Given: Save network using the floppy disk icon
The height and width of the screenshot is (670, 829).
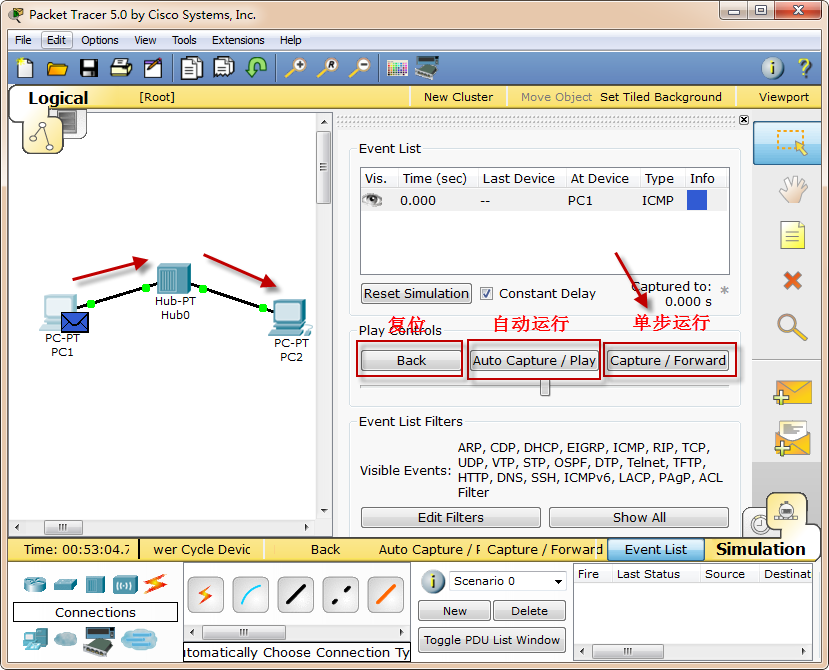Looking at the screenshot, I should pyautogui.click(x=89, y=68).
